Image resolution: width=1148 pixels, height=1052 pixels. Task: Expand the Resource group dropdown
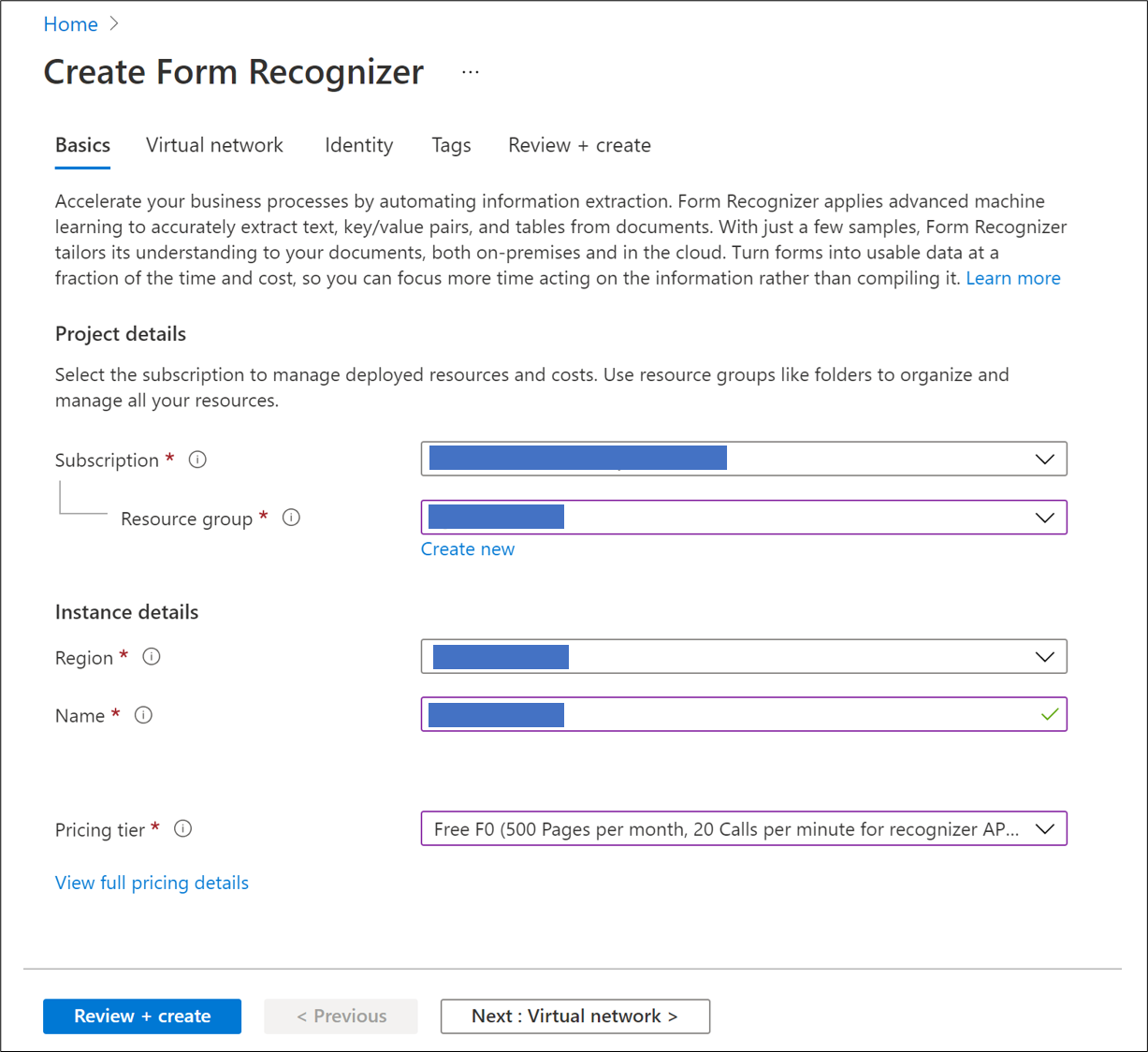pos(1044,518)
